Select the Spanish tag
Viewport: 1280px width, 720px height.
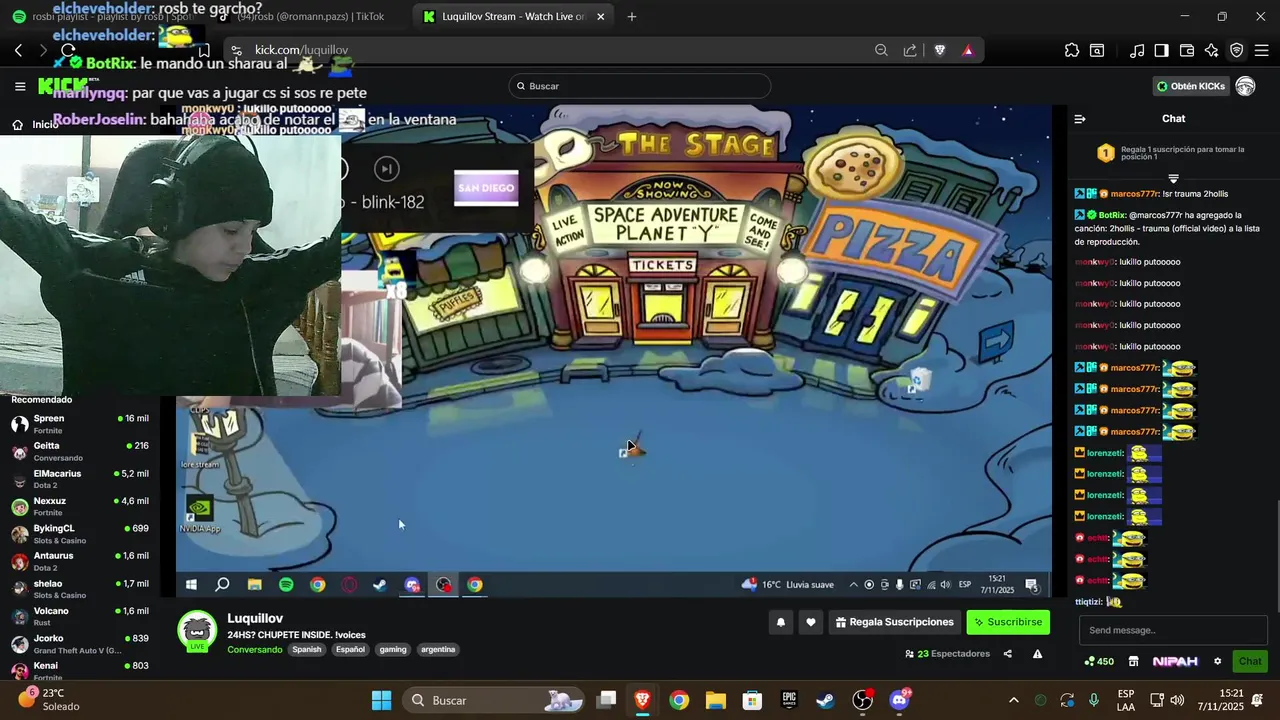point(307,649)
